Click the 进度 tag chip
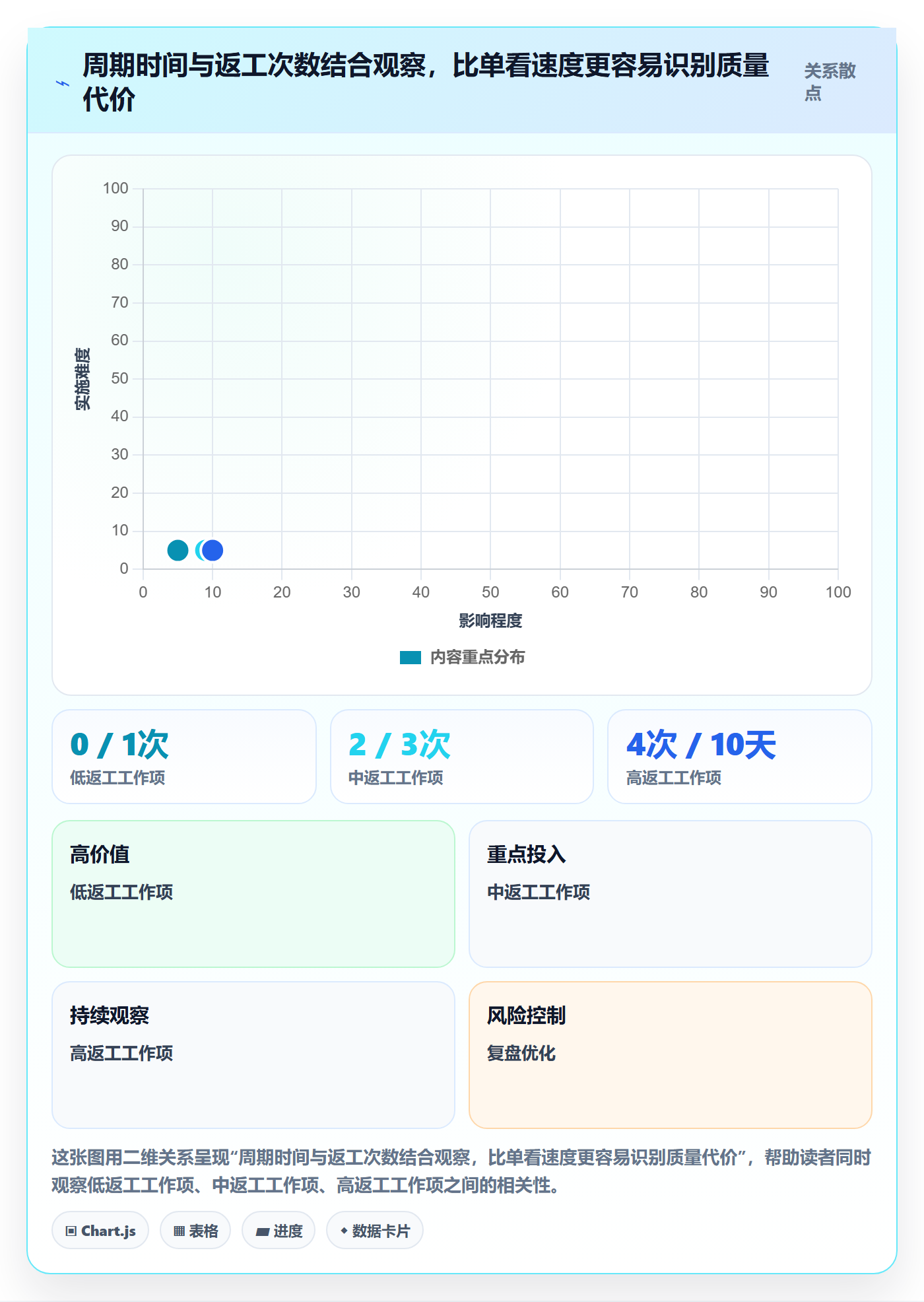The height and width of the screenshot is (1302, 924). [279, 1231]
